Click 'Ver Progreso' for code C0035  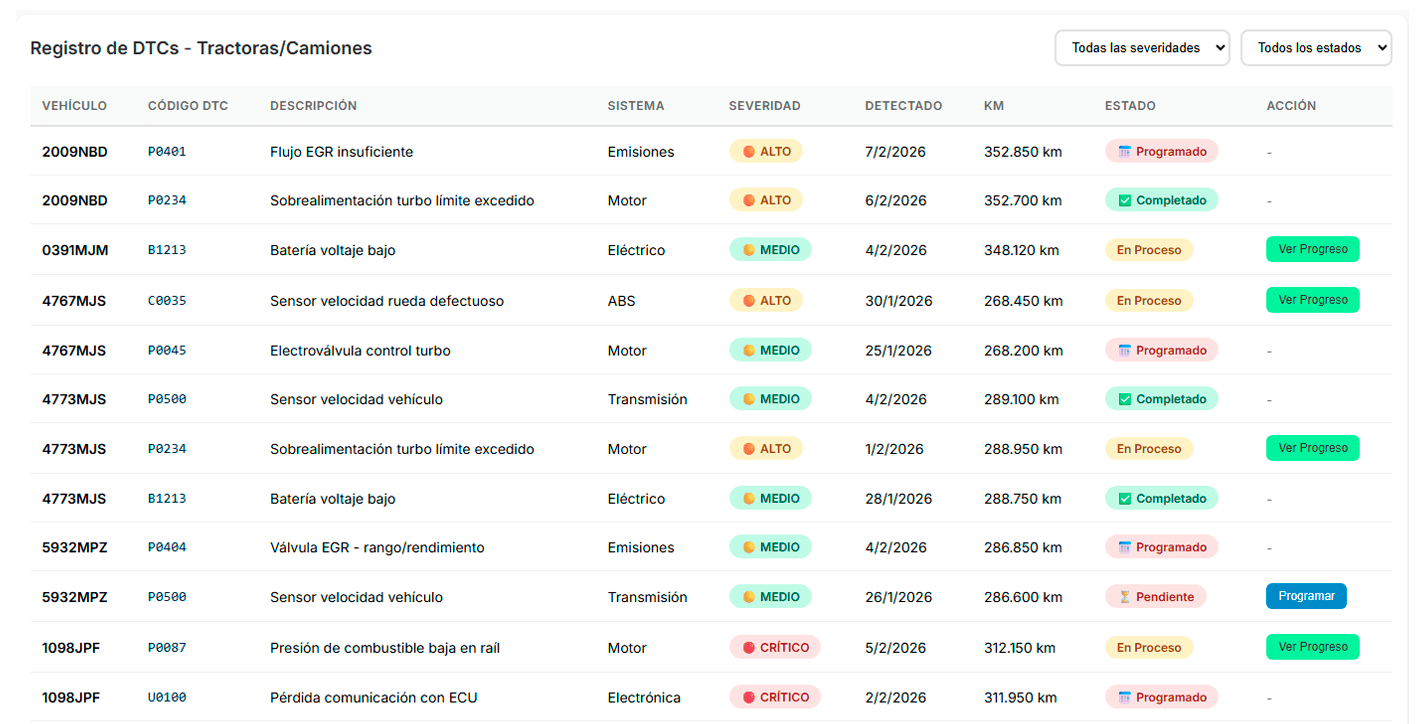click(1312, 299)
